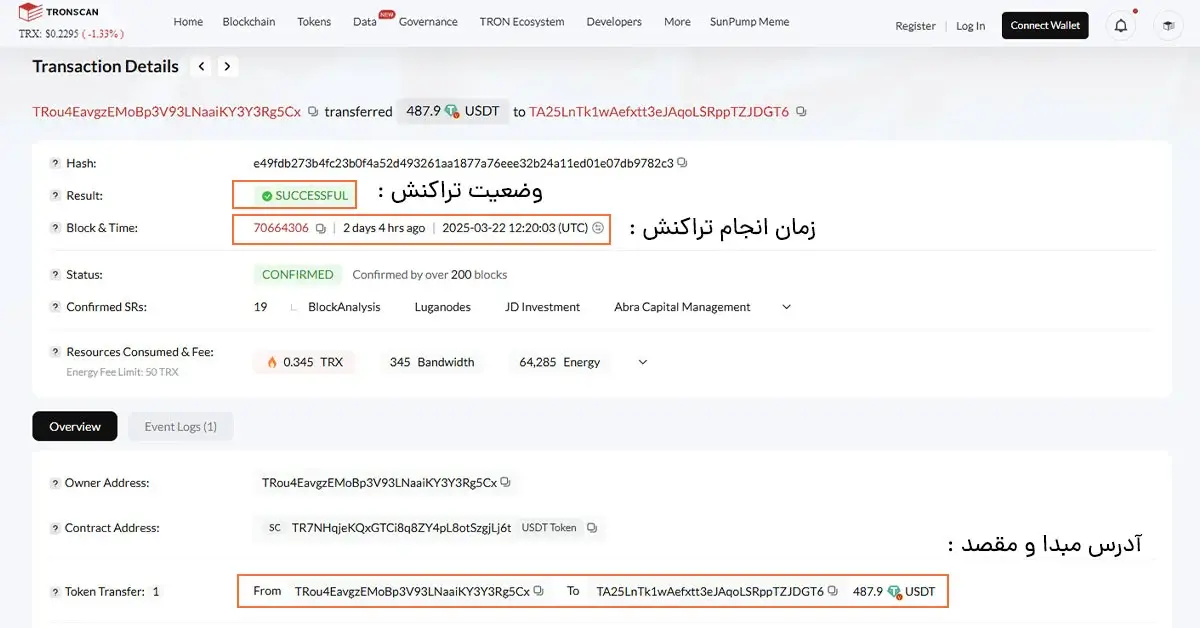
Task: Go to previous transaction with left arrow
Action: point(202,66)
